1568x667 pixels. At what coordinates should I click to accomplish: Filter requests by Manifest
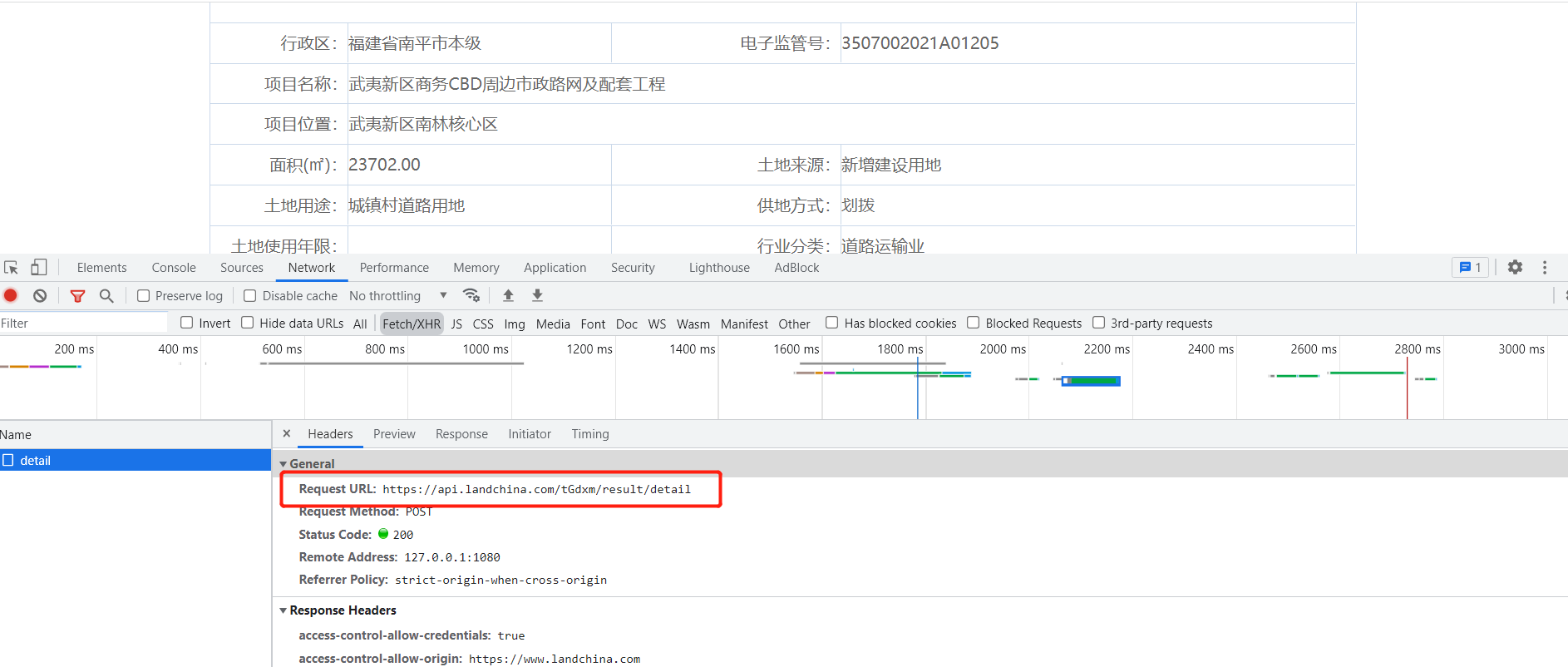point(744,324)
